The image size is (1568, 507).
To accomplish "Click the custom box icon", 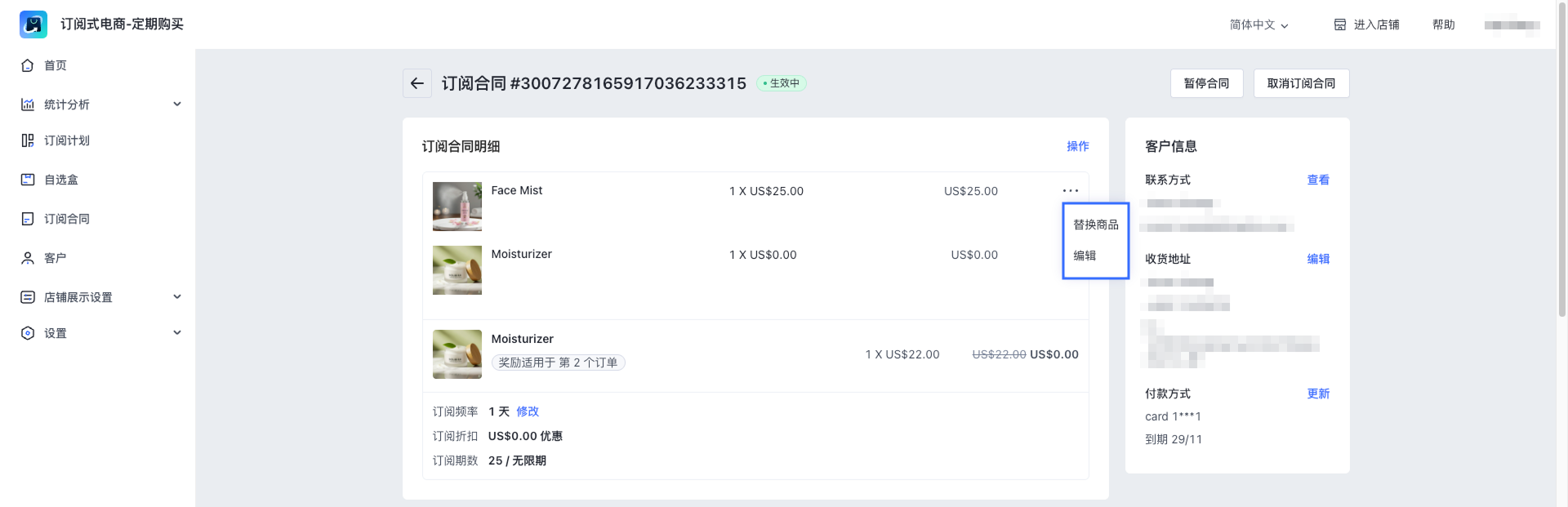I will [x=28, y=180].
